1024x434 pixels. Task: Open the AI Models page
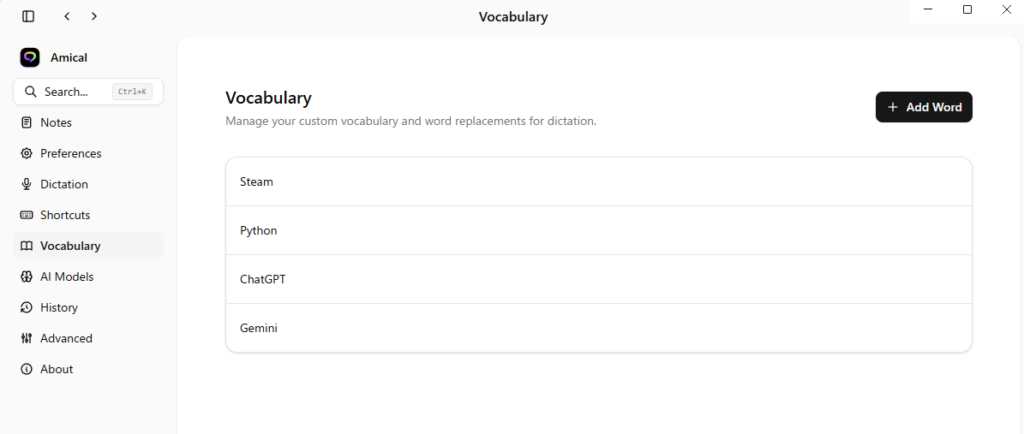(x=66, y=277)
